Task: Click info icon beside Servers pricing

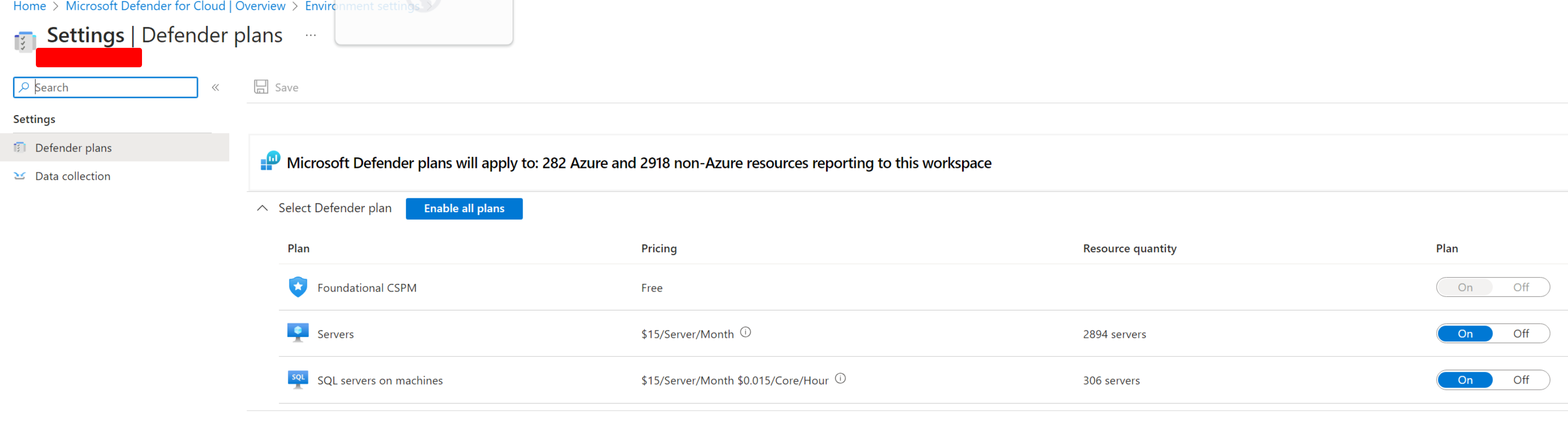Action: (745, 332)
